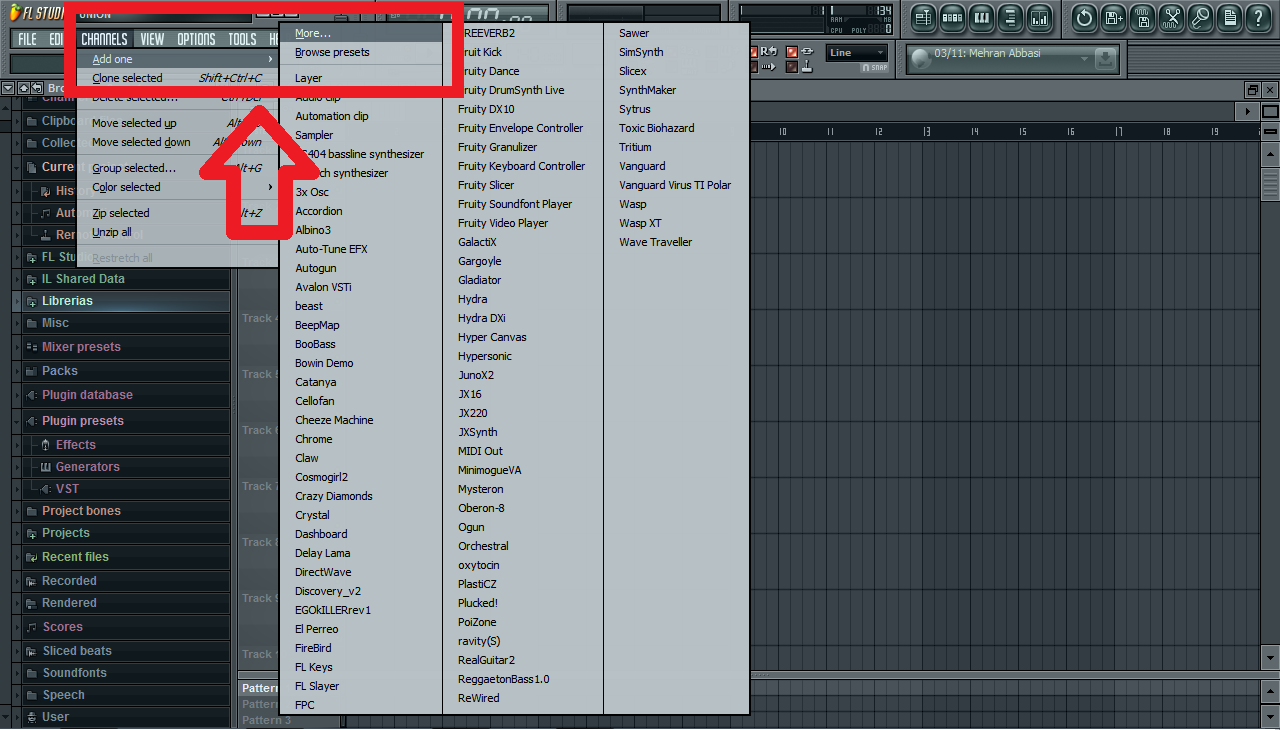Expand the Misc folder arrow in browser
This screenshot has height=730, width=1280.
click(x=19, y=323)
